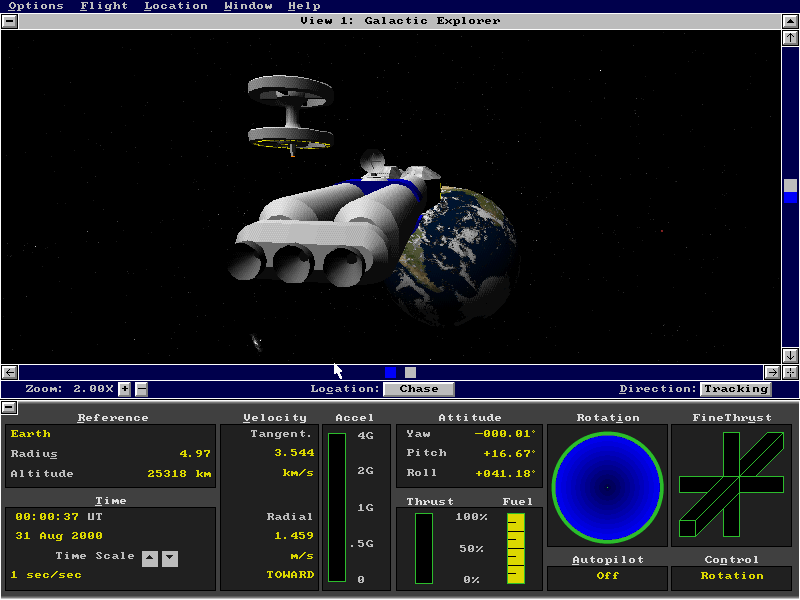Click the Earth reference name
The image size is (800, 600).
[30, 434]
